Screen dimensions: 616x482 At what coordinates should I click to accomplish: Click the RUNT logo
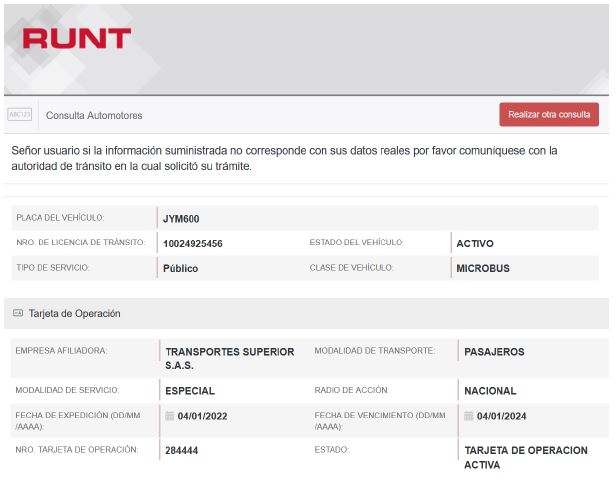tap(77, 39)
